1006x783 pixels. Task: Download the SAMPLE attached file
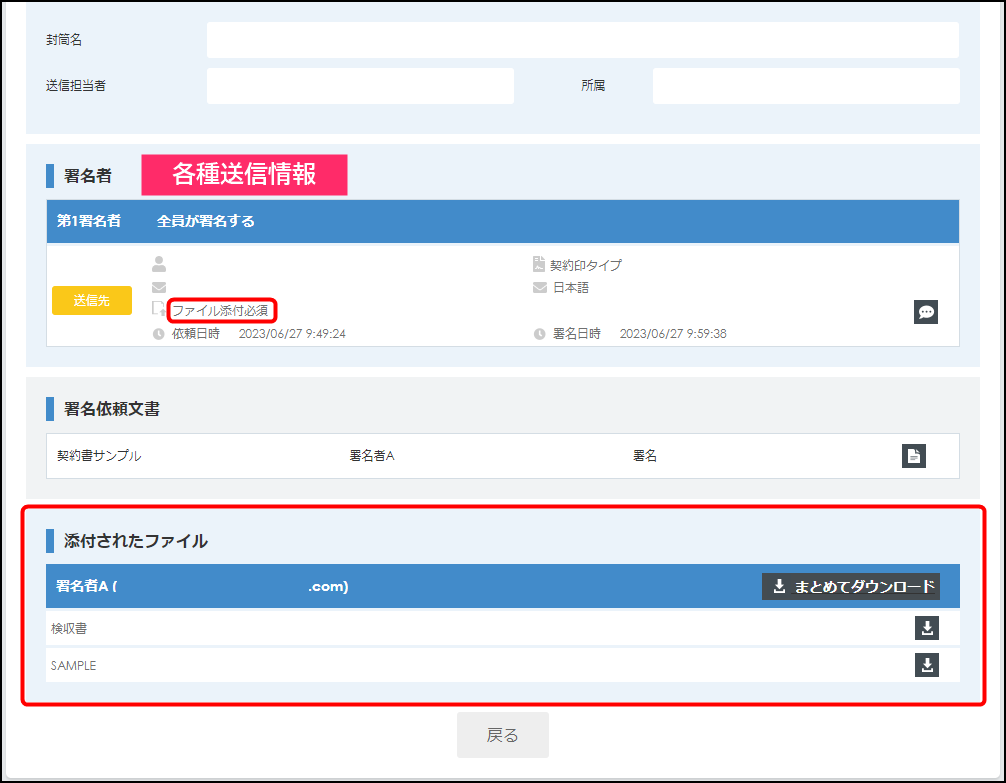(x=927, y=665)
